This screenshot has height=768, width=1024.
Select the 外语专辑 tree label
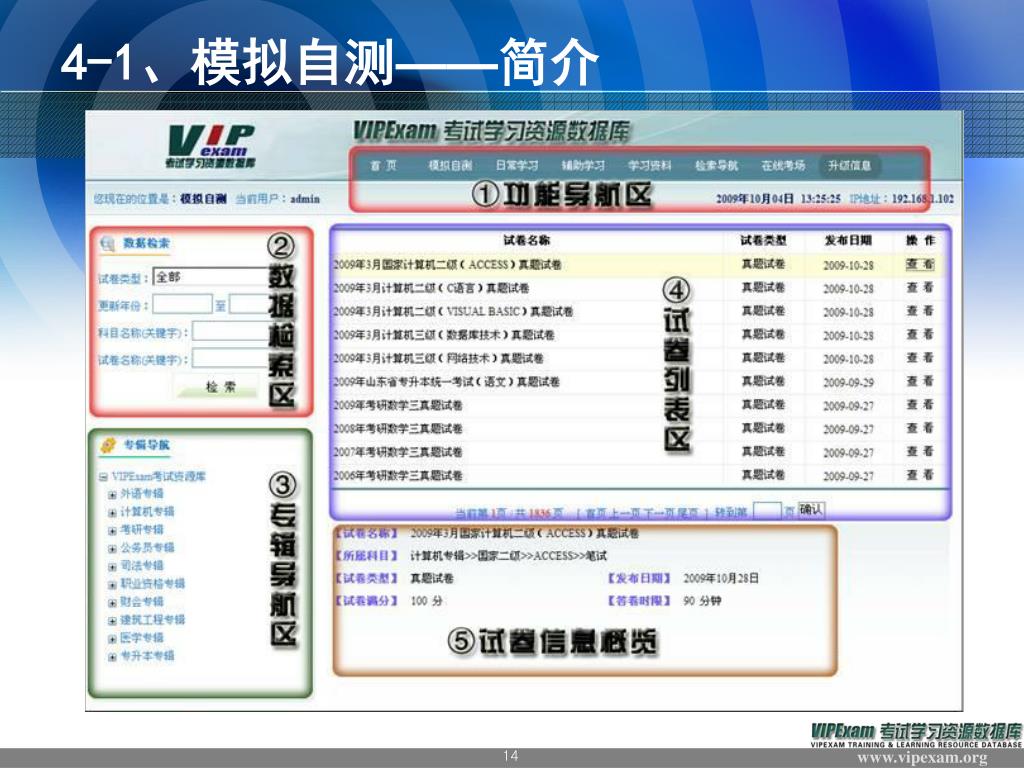[142, 494]
